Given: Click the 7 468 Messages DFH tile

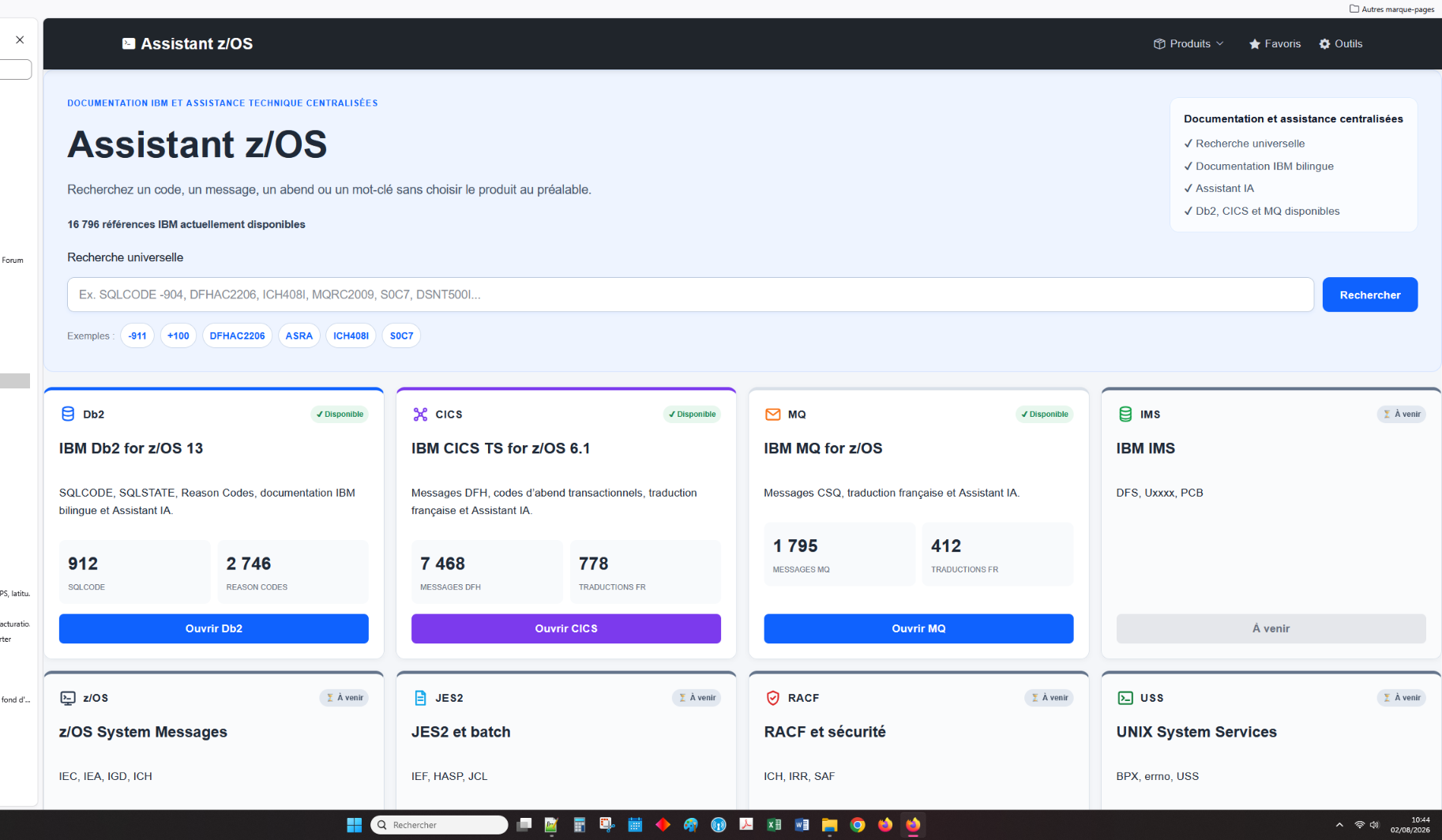Looking at the screenshot, I should coord(487,572).
